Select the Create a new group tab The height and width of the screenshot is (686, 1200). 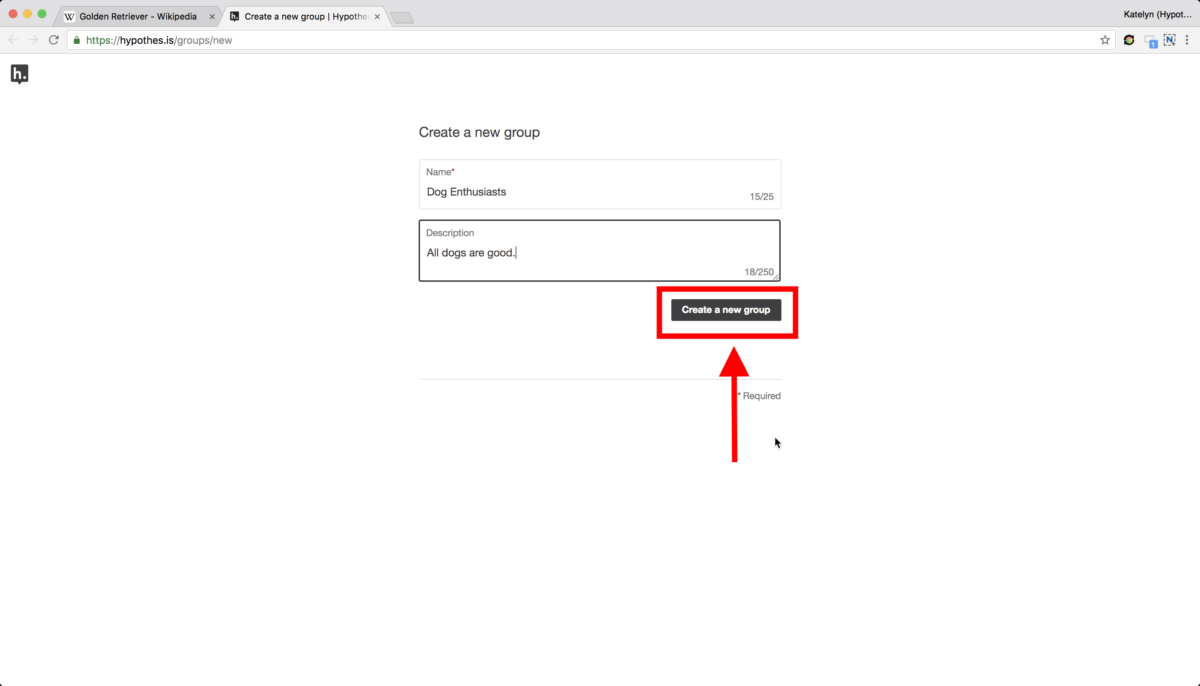coord(305,17)
